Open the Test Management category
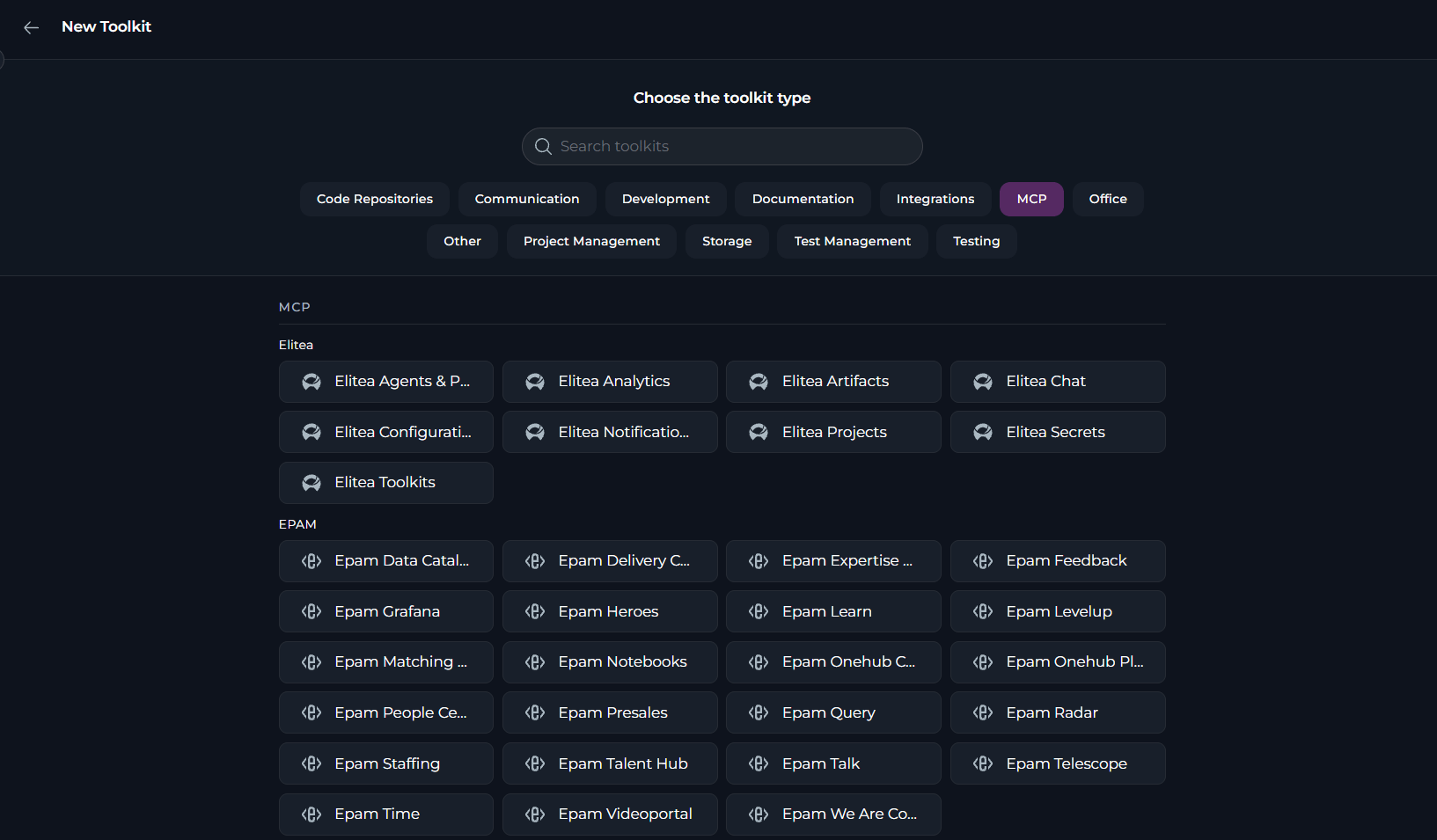This screenshot has height=840, width=1437. pos(853,241)
